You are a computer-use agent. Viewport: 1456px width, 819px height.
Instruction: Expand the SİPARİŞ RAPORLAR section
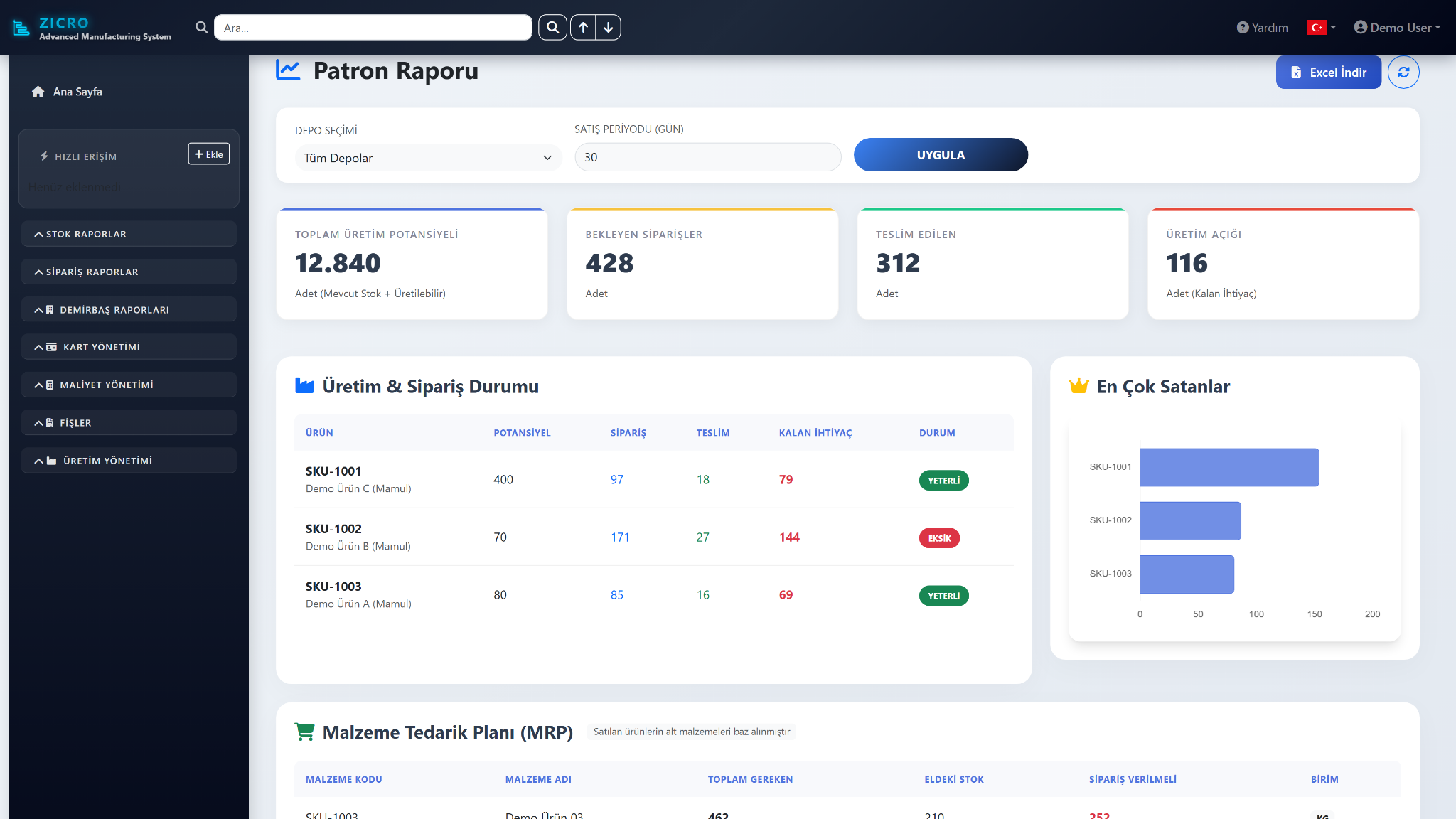pyautogui.click(x=129, y=272)
